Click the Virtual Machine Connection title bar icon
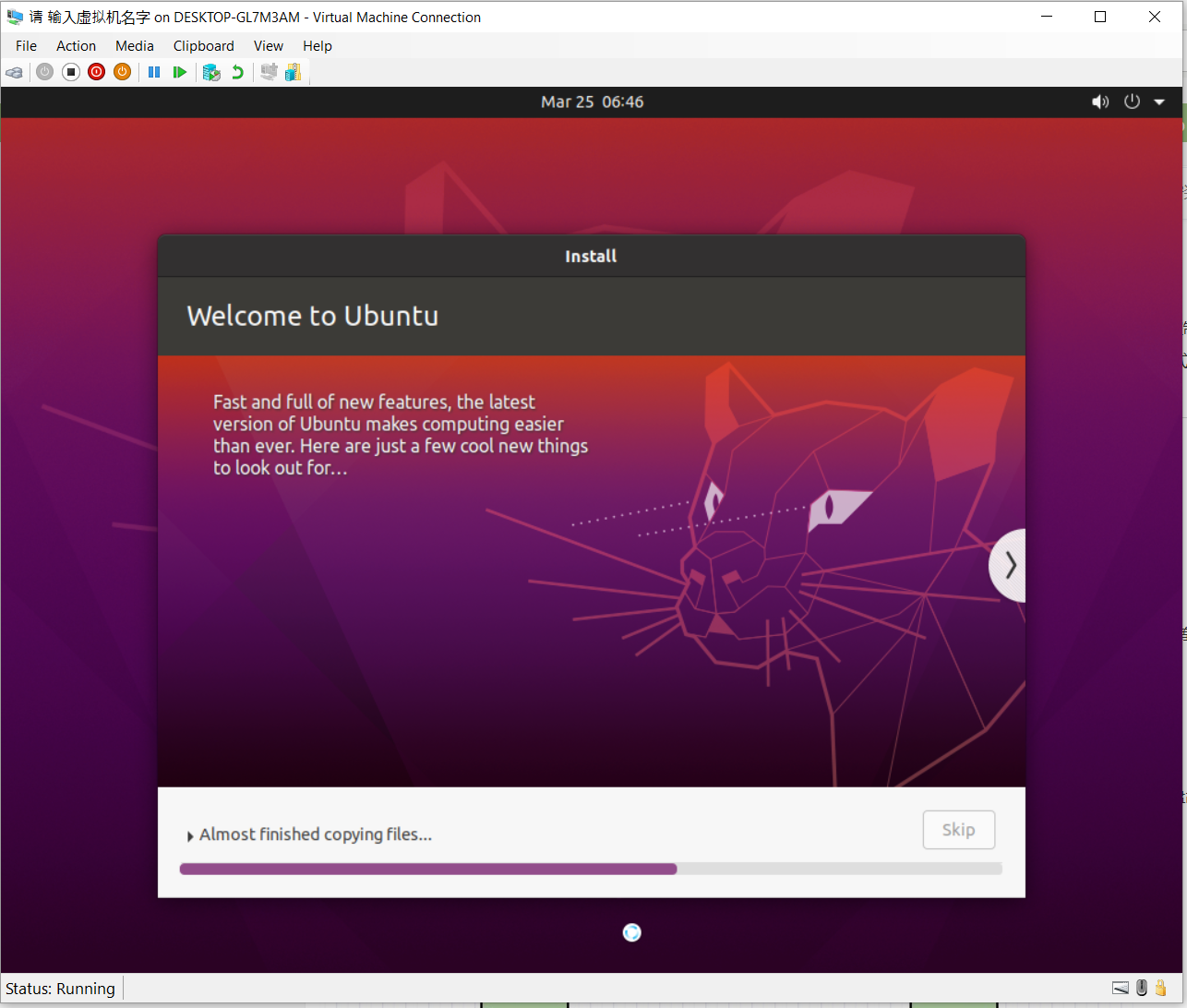The width and height of the screenshot is (1187, 1008). pyautogui.click(x=15, y=17)
